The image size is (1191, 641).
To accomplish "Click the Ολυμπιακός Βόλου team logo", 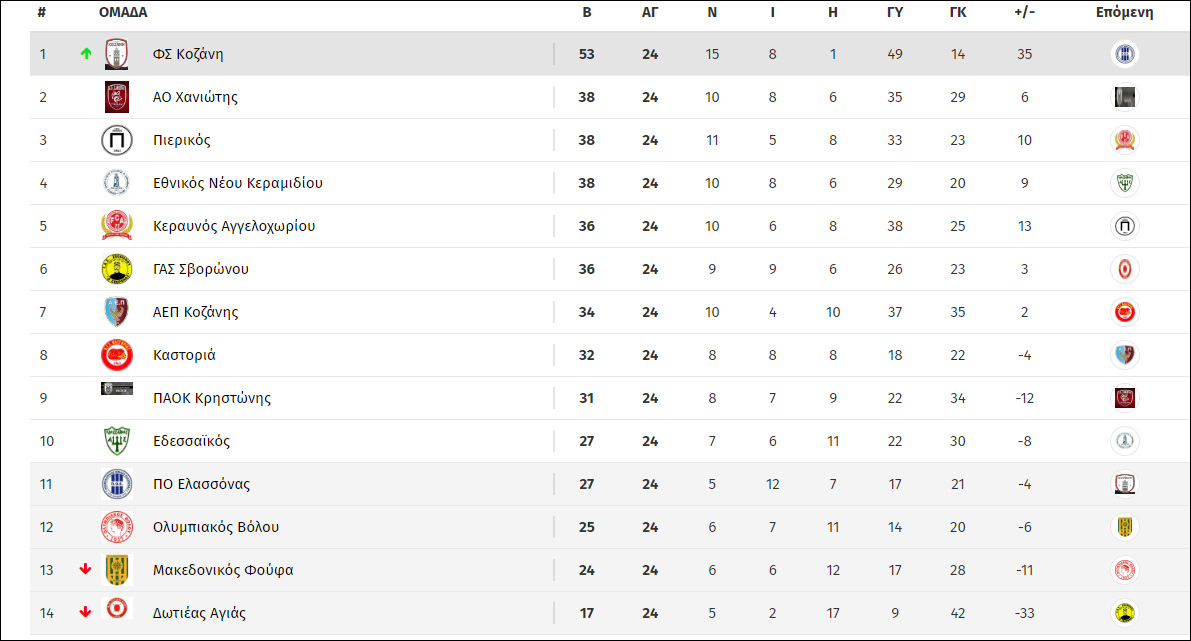I will tap(117, 527).
